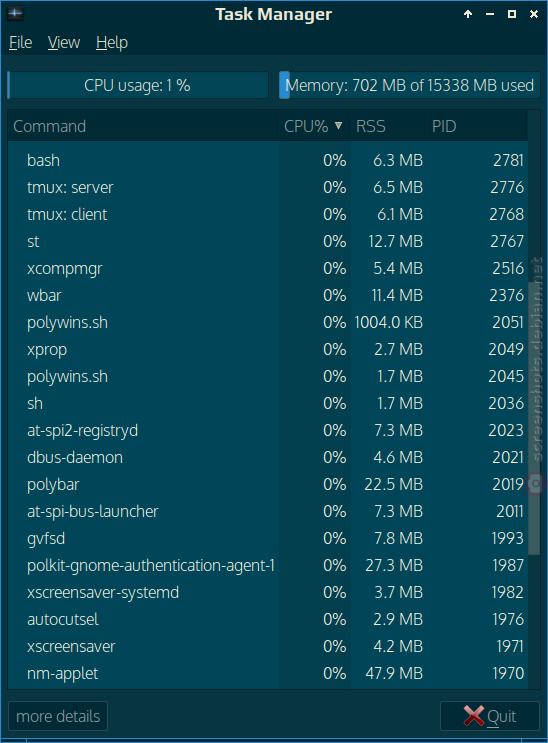Sort processes by the PID column
This screenshot has height=743, width=548.
click(476, 126)
